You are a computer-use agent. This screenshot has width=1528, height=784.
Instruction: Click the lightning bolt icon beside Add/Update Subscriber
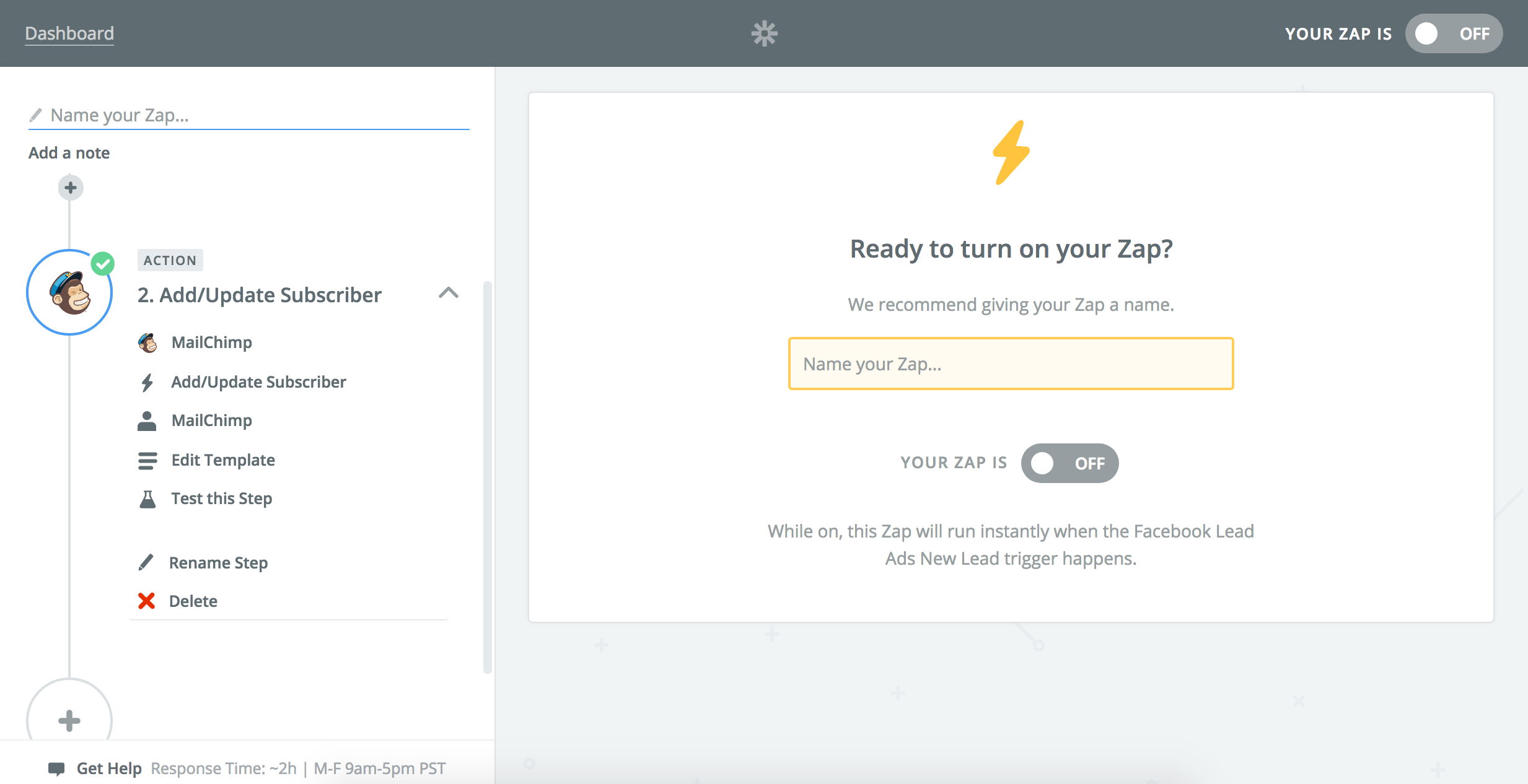pyautogui.click(x=147, y=382)
